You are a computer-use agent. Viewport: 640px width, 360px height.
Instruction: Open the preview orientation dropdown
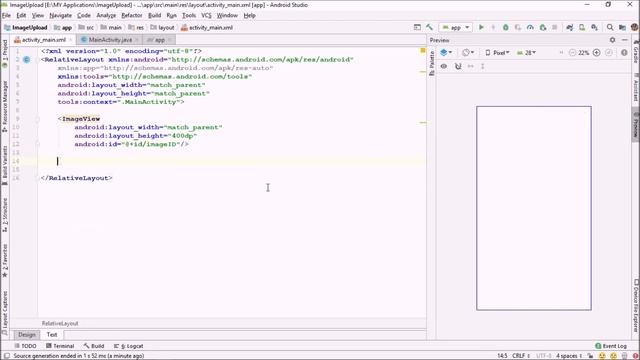tap(468, 53)
